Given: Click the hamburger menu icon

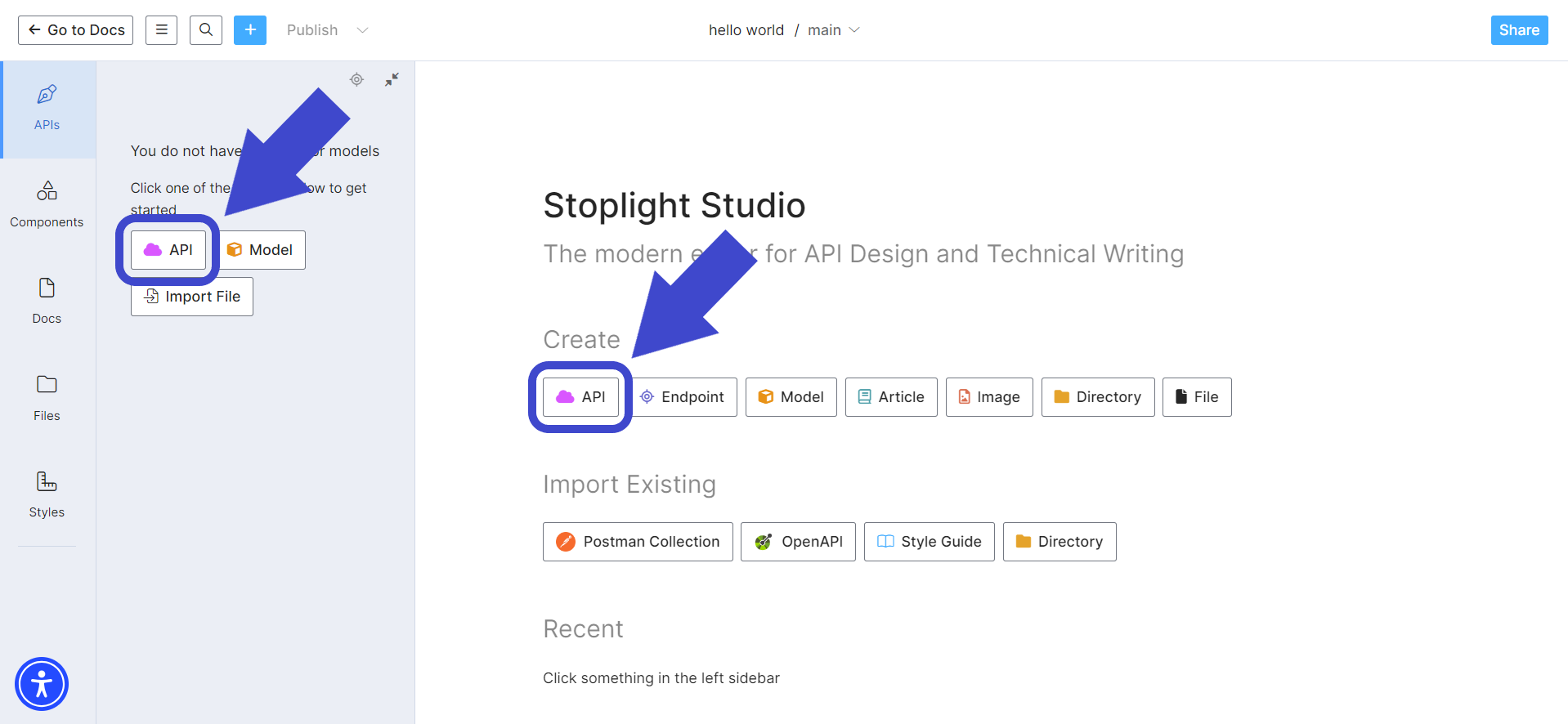Looking at the screenshot, I should (x=162, y=30).
